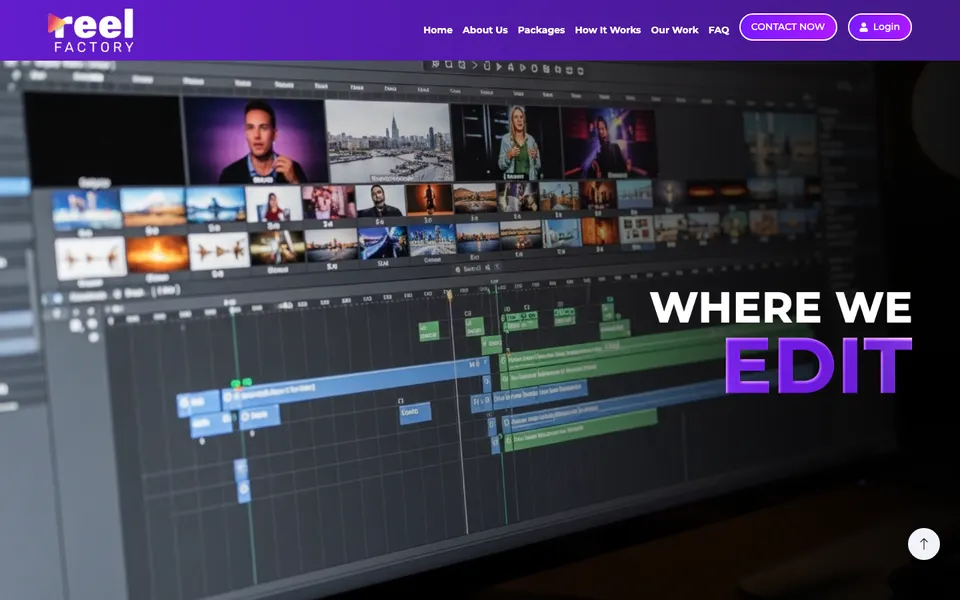
Task: Click the scroll-to-top arrow button
Action: (x=923, y=544)
